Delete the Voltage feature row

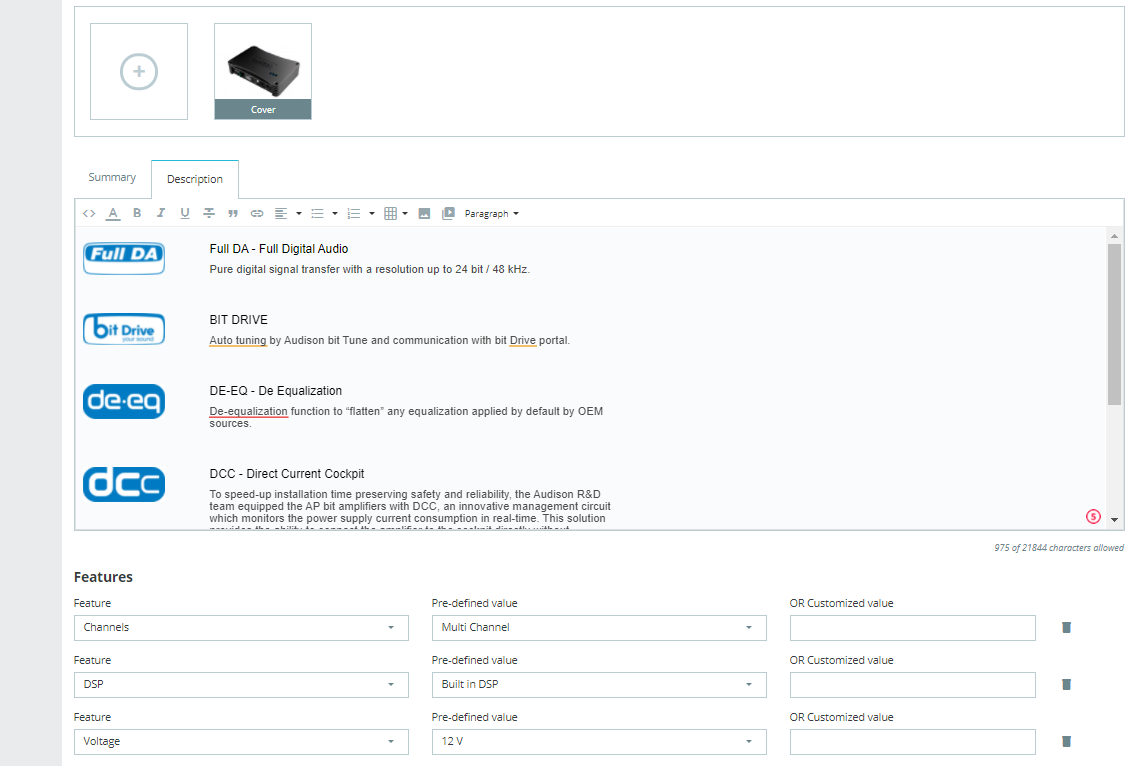[1066, 741]
